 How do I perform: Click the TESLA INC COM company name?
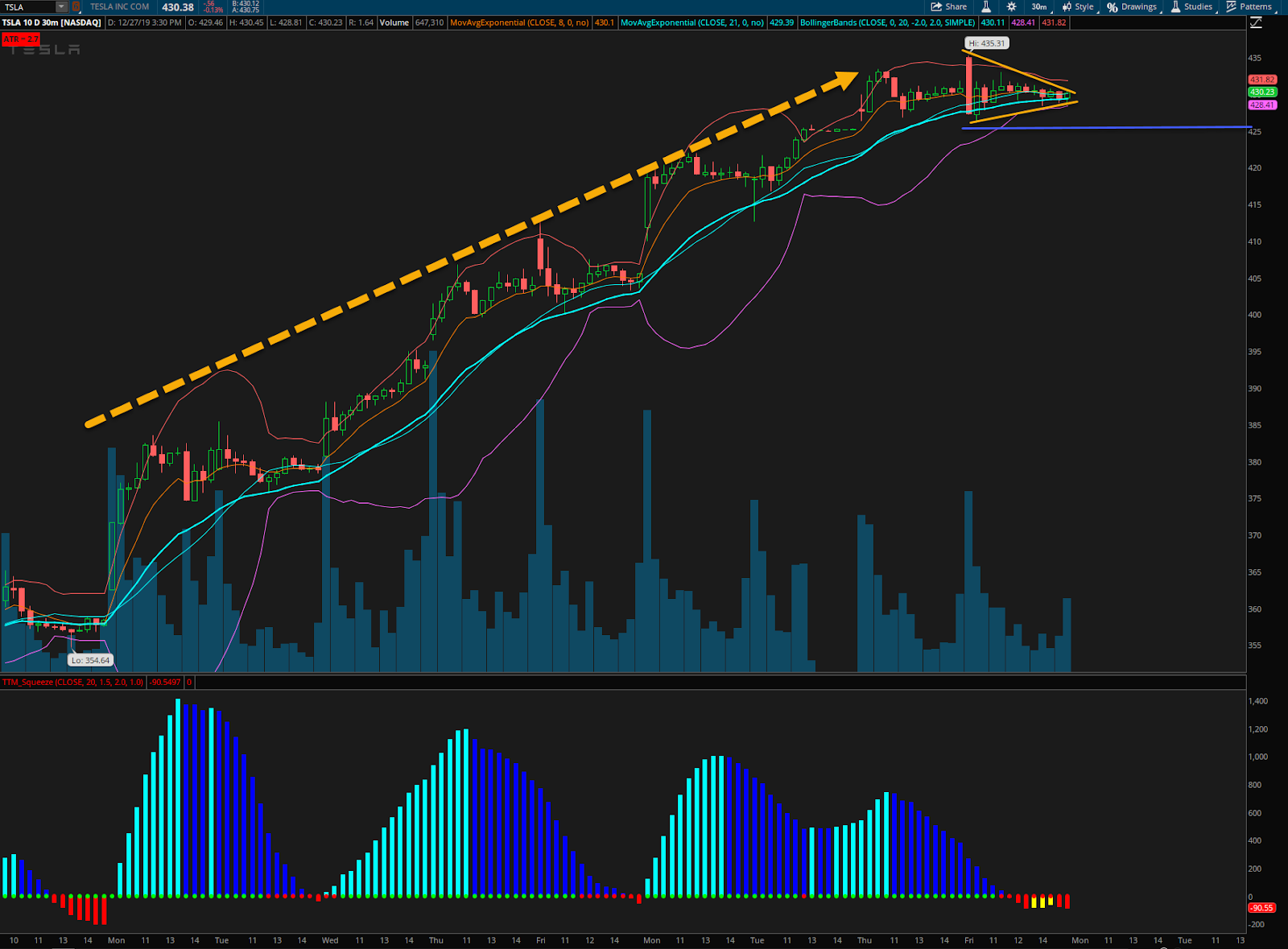pyautogui.click(x=120, y=6)
